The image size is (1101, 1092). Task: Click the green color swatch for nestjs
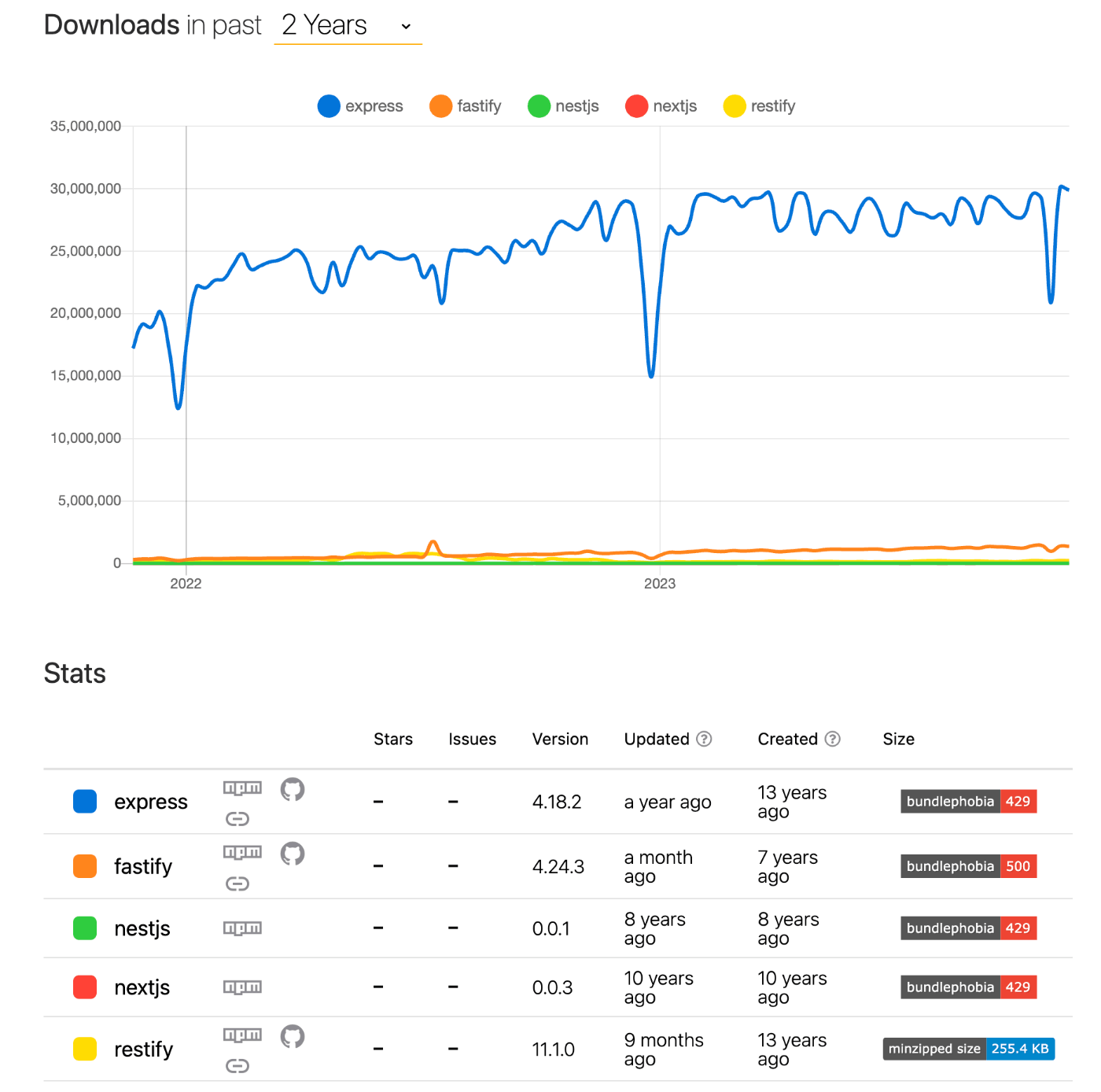point(85,928)
